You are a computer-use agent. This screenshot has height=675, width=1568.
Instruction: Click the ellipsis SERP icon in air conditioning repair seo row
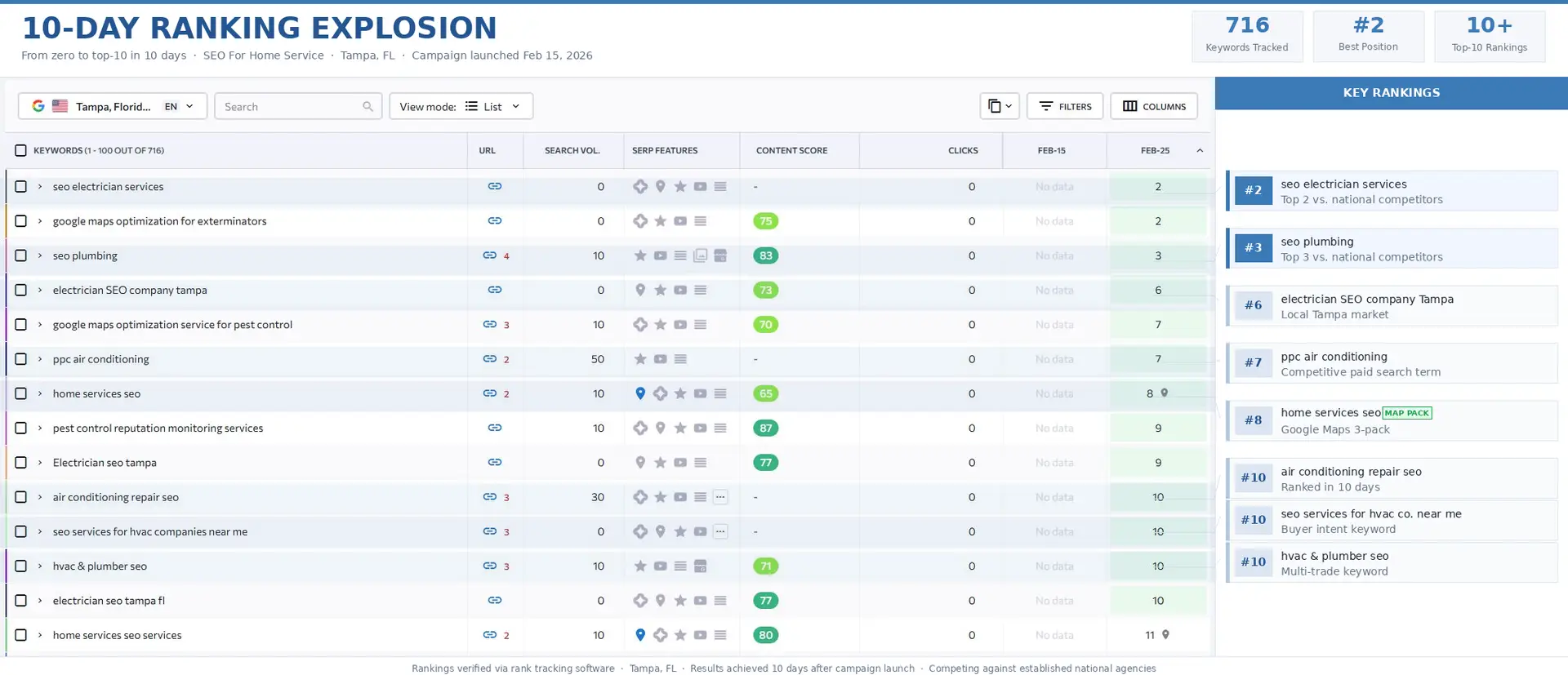tap(720, 497)
